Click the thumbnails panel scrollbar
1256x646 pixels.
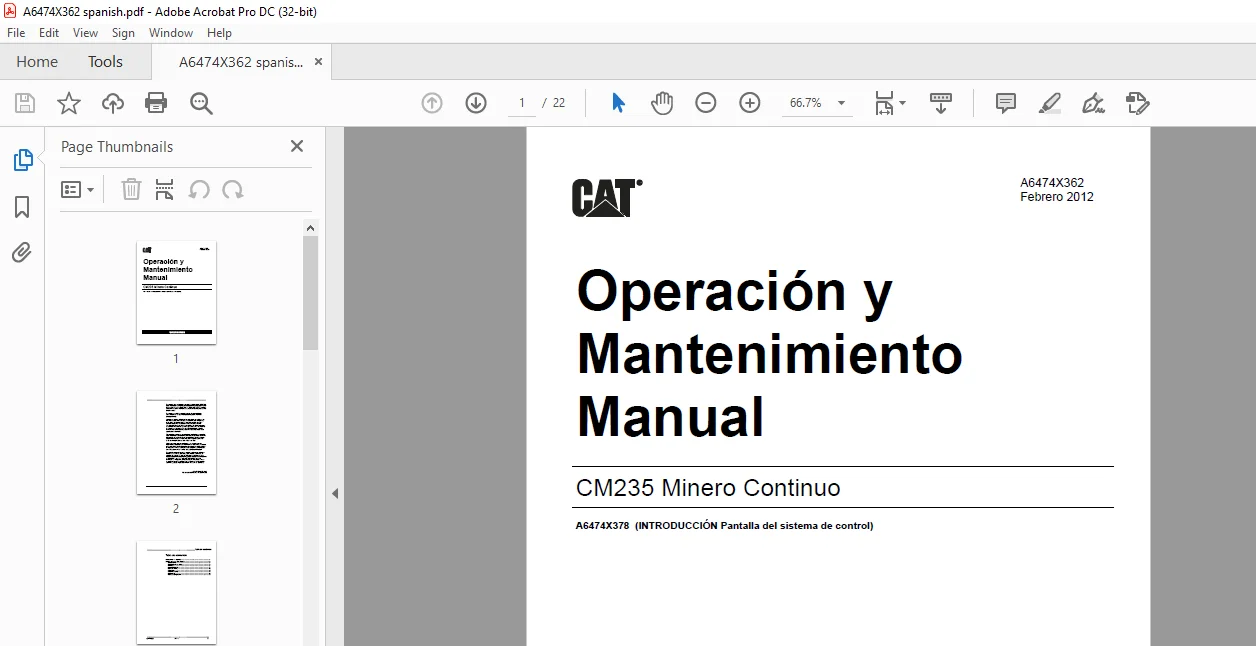pyautogui.click(x=311, y=293)
